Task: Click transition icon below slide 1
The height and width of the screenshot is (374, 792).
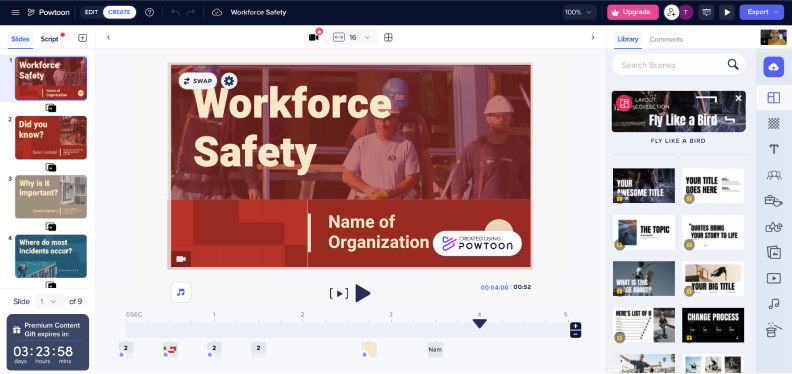Action: point(51,108)
